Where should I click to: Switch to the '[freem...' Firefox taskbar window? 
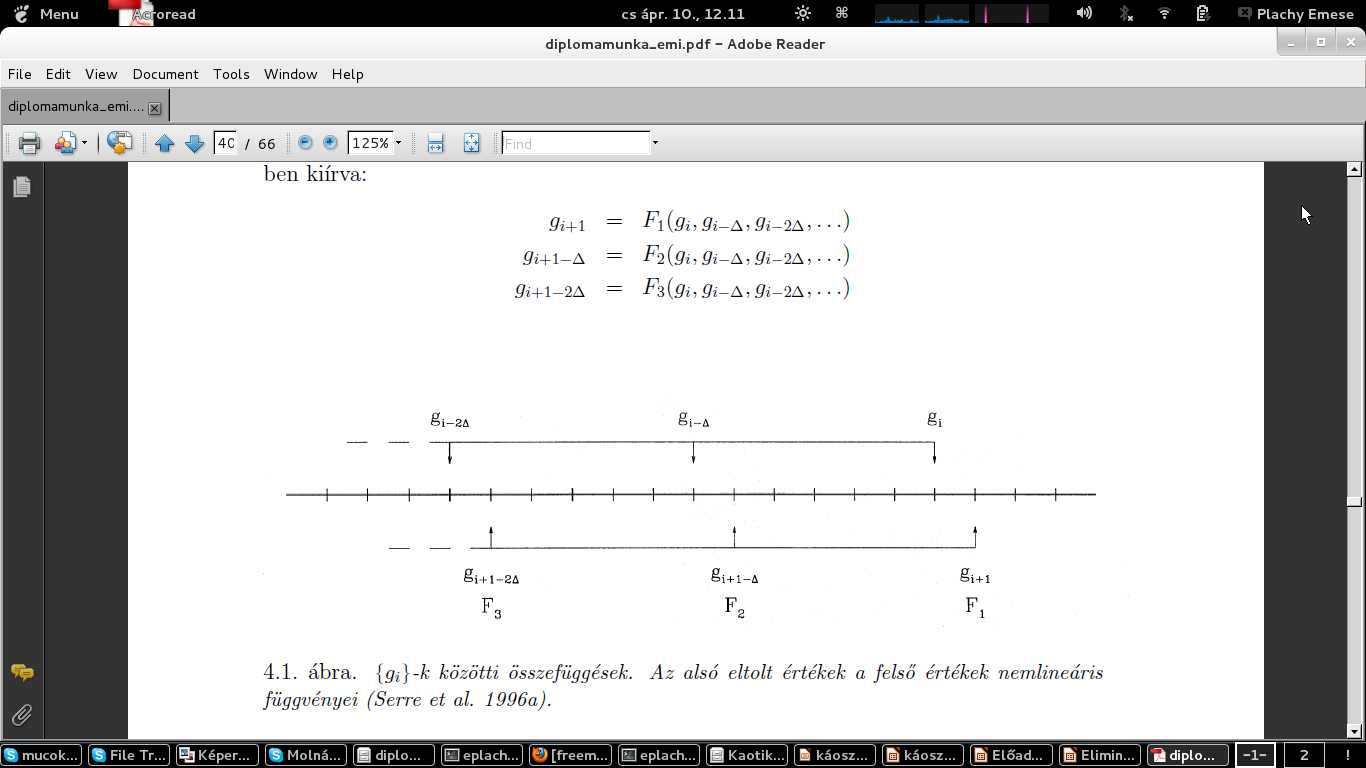tap(570, 755)
